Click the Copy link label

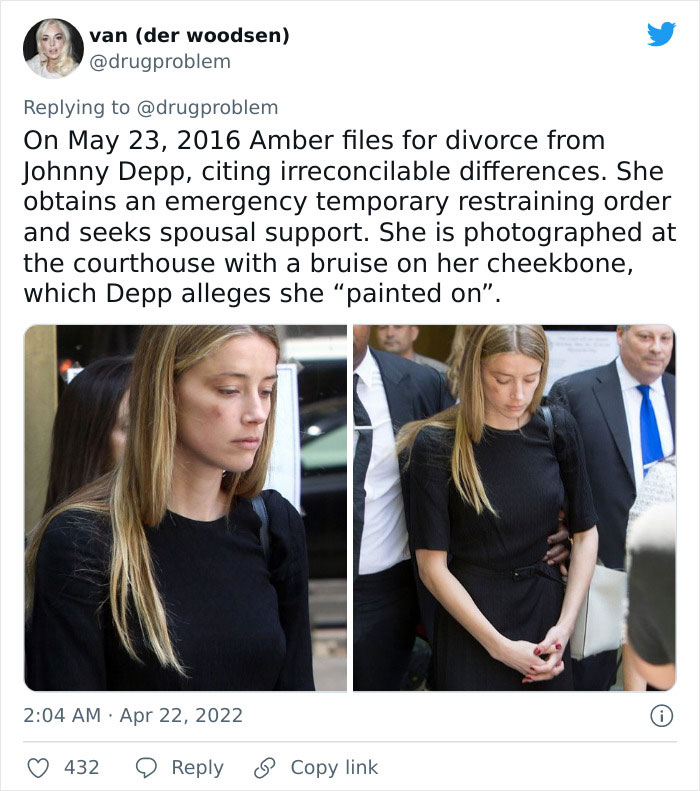coord(334,767)
